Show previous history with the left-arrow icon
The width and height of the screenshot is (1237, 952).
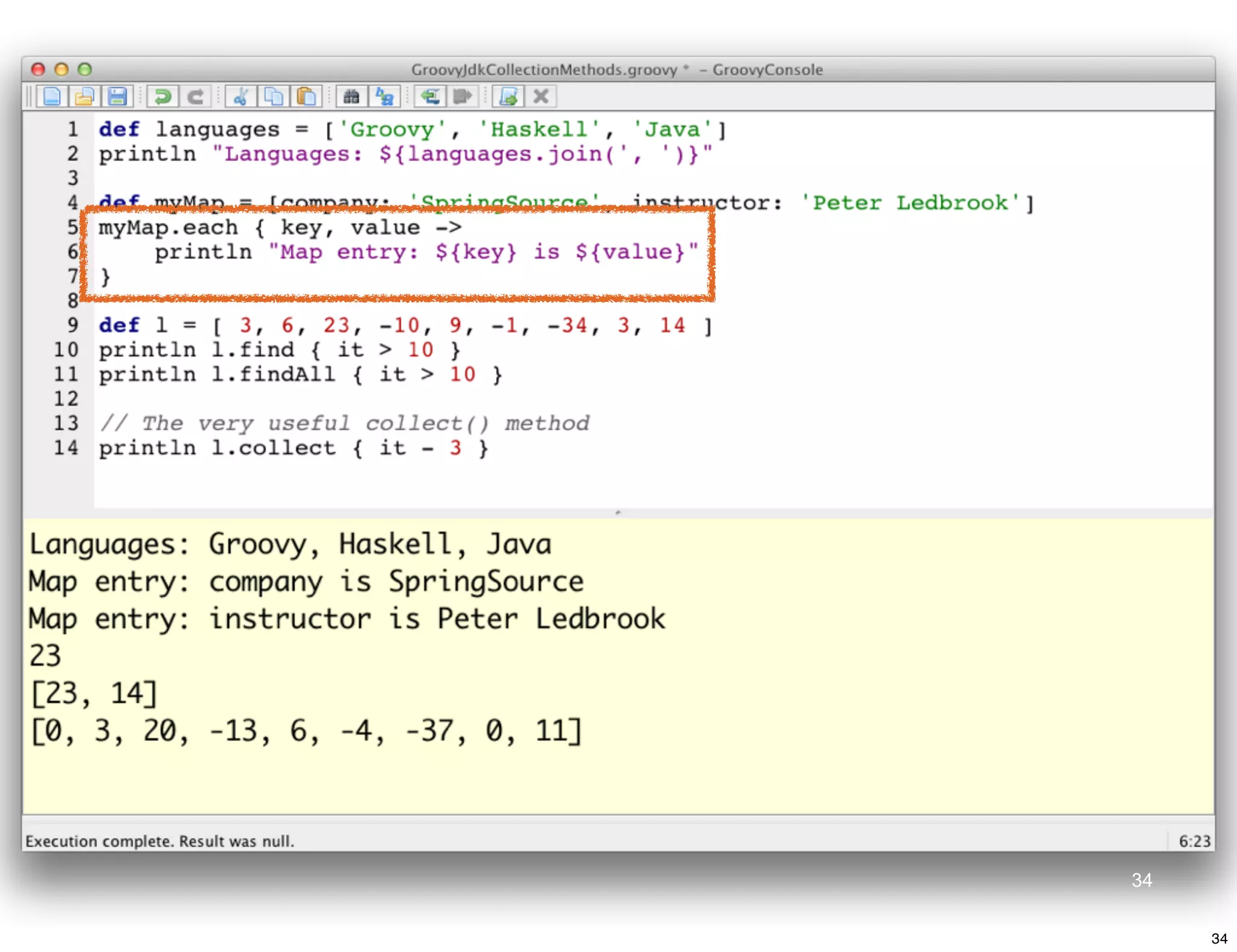430,97
